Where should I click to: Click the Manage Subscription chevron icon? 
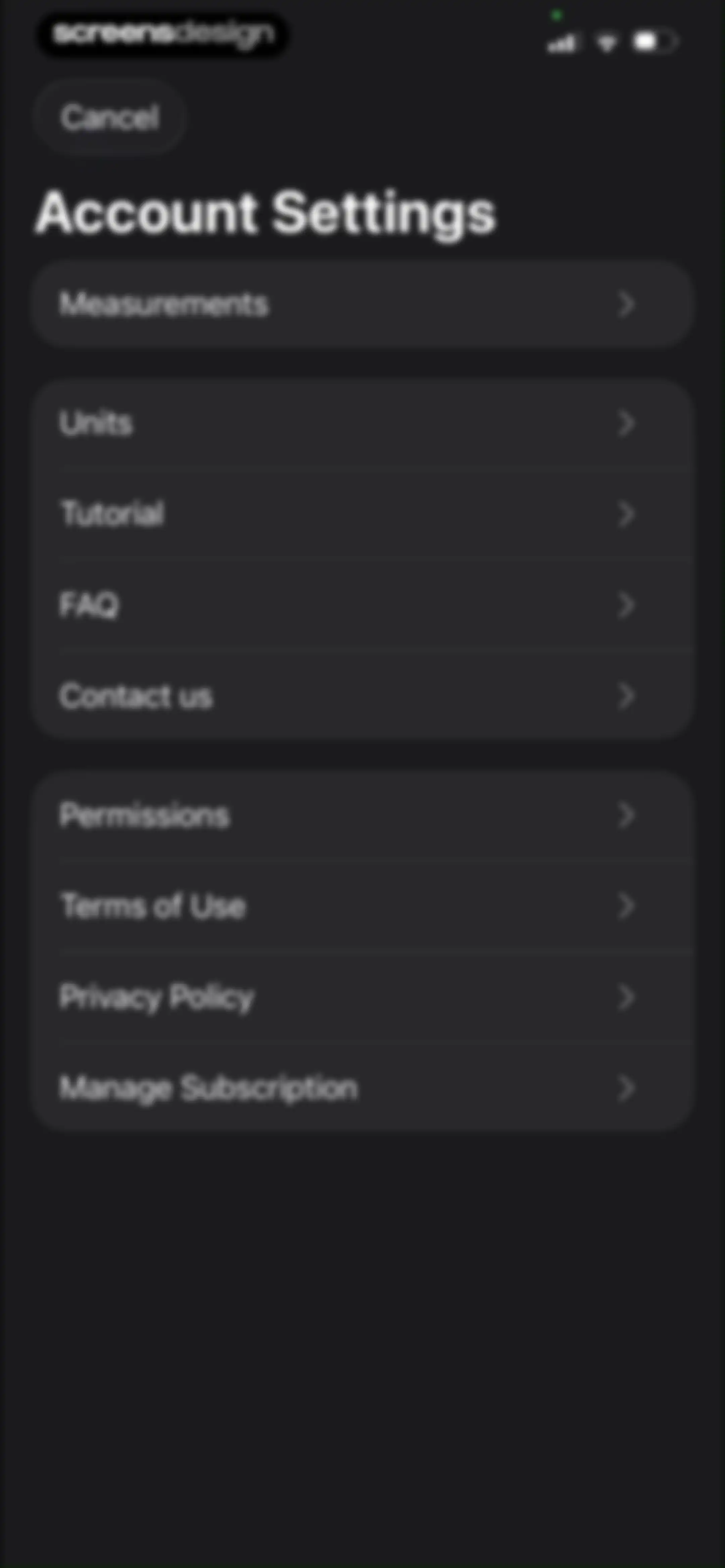pyautogui.click(x=626, y=1088)
